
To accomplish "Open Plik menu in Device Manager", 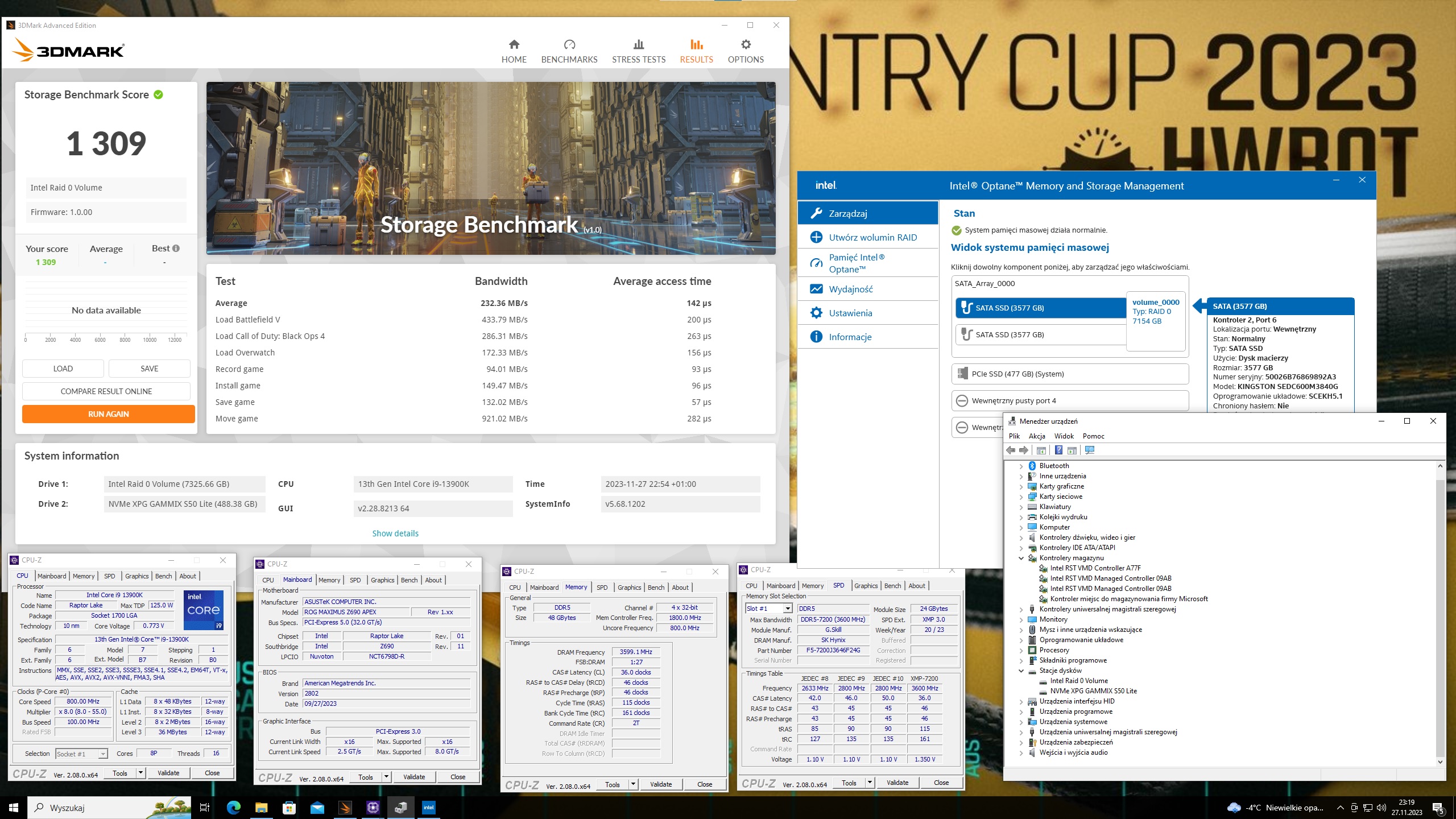I will [1014, 436].
